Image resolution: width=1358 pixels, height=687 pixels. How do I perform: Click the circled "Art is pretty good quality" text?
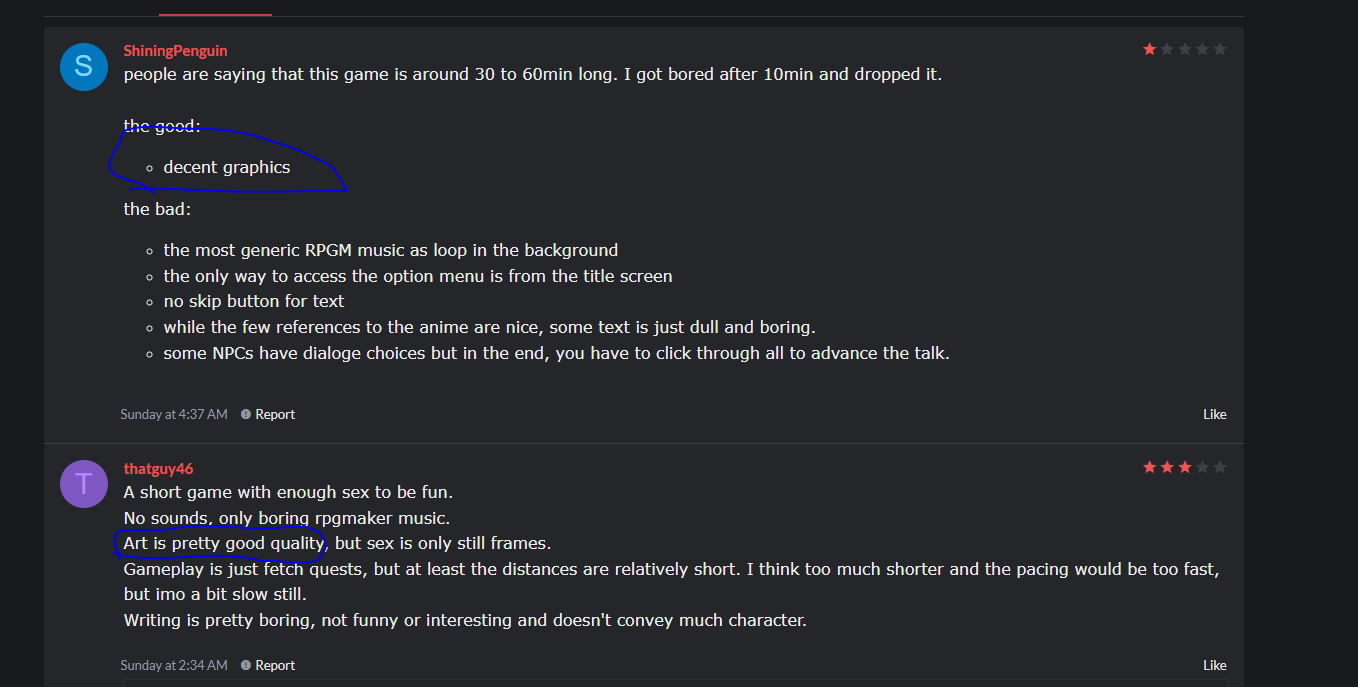click(224, 543)
